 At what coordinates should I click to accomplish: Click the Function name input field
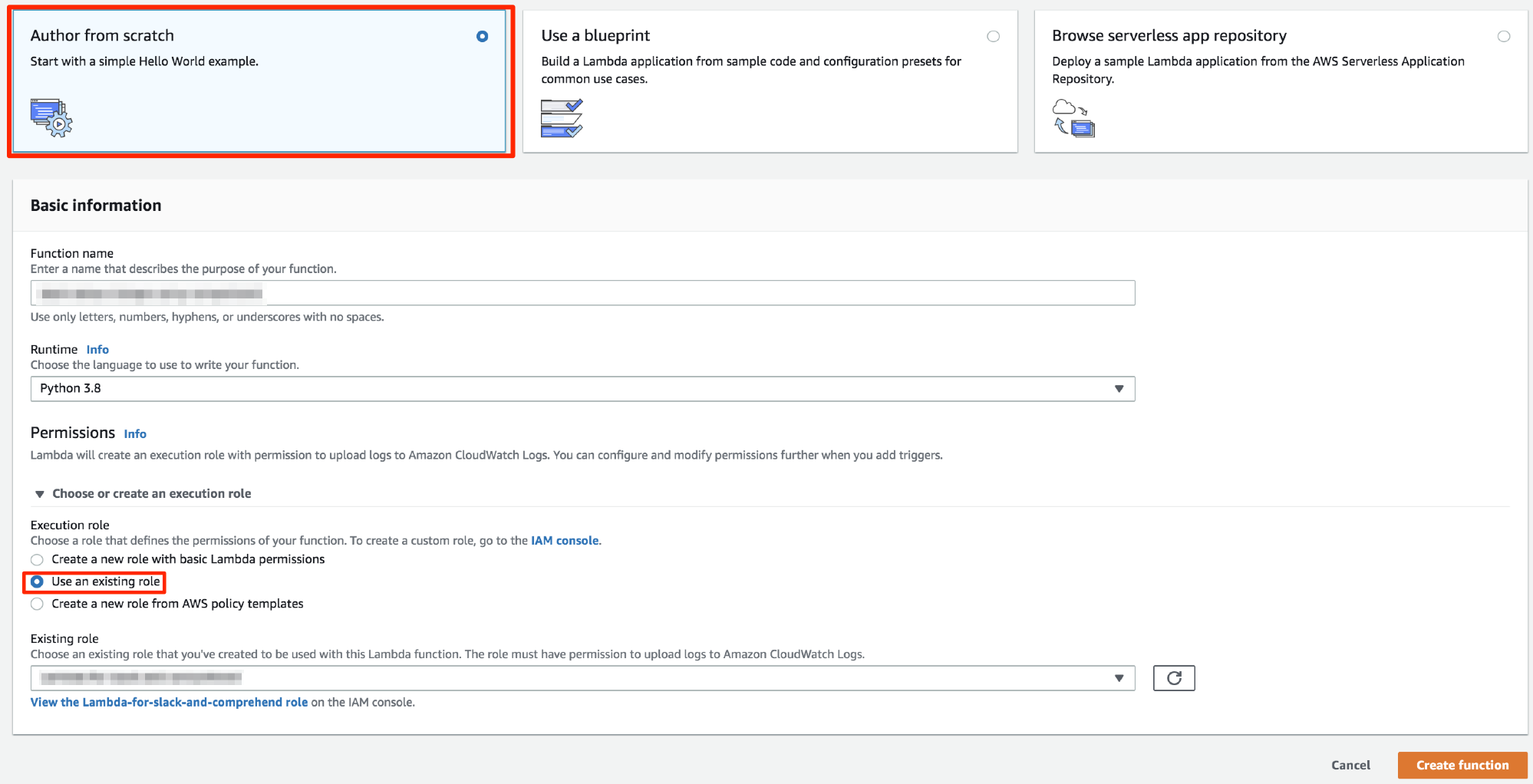point(582,293)
